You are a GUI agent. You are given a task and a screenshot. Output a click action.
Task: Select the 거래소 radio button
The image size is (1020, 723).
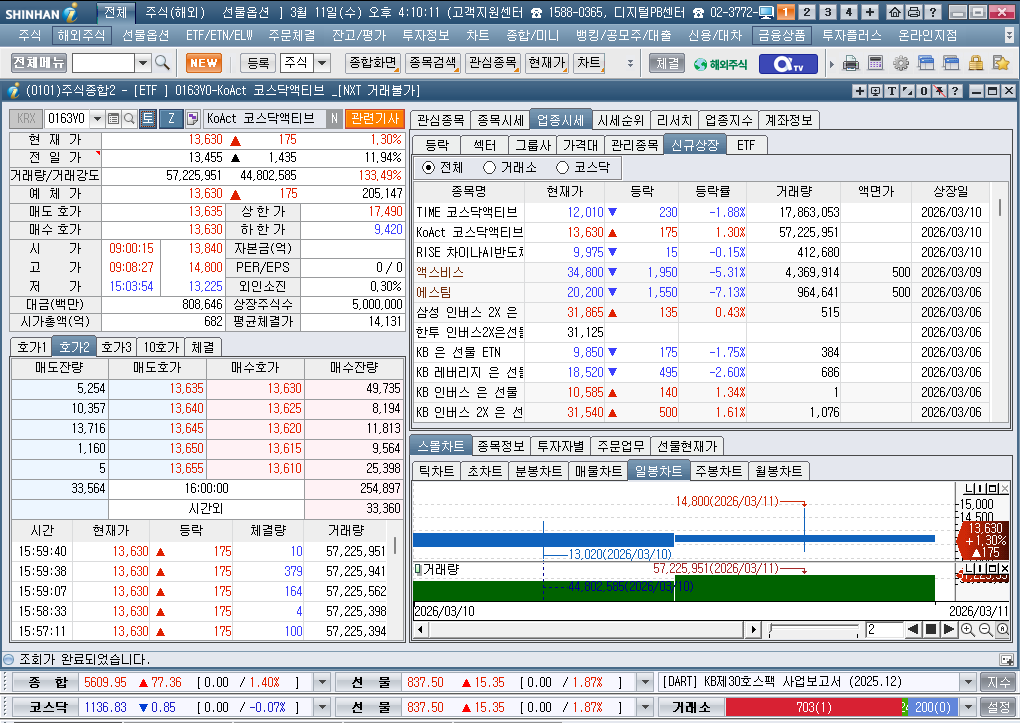click(x=489, y=168)
